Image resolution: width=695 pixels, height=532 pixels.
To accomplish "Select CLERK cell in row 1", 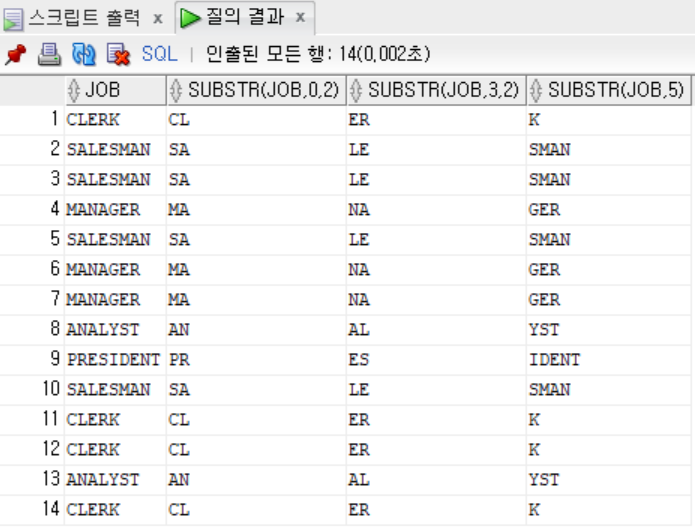I will [x=115, y=120].
